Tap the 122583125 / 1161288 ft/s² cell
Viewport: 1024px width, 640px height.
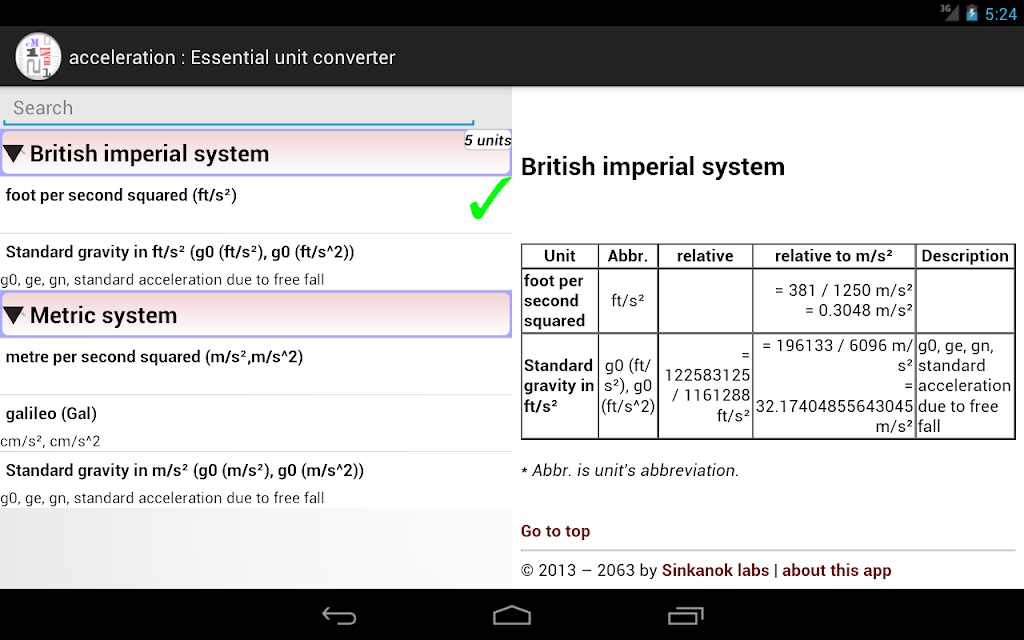click(705, 386)
